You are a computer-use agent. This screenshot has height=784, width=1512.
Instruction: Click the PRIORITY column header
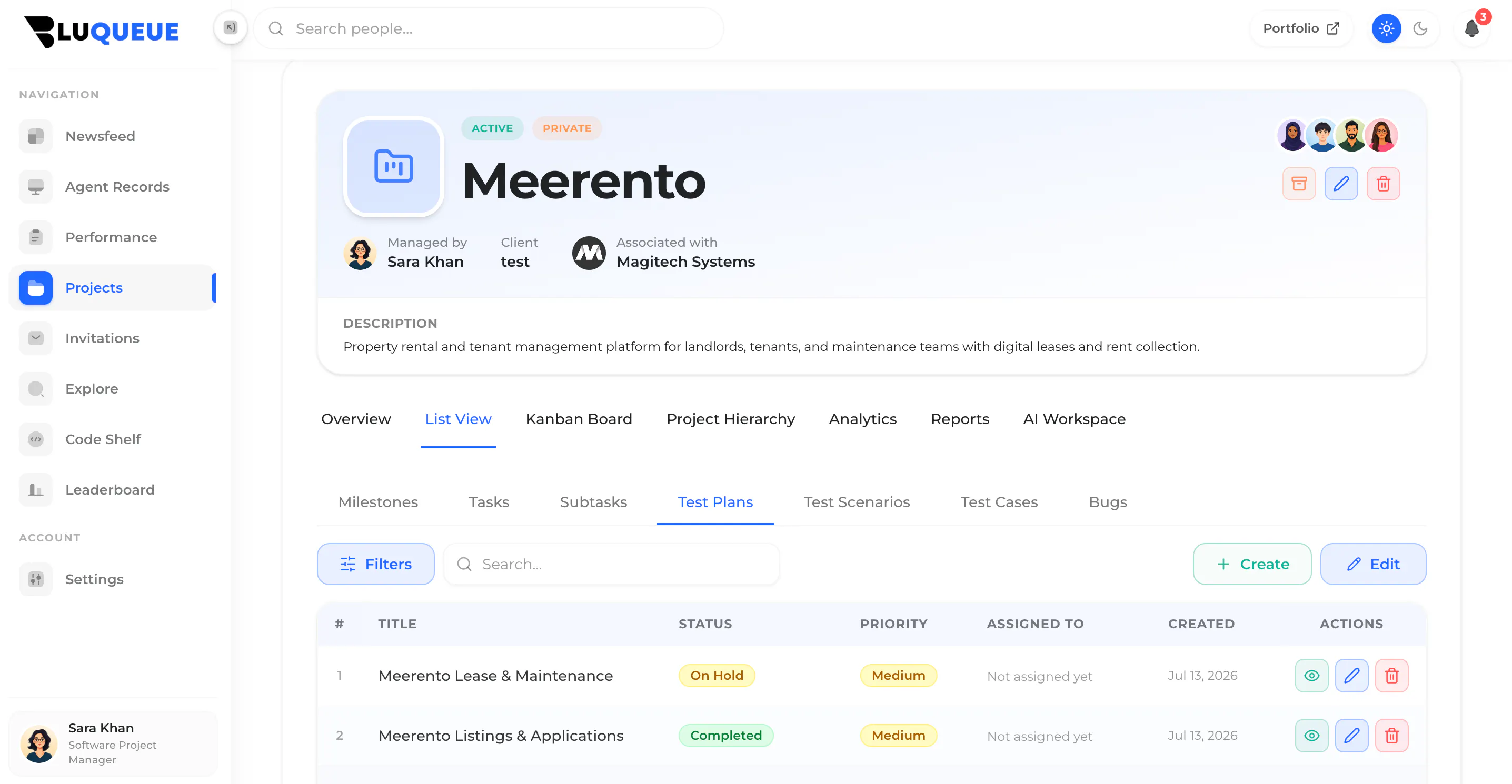tap(893, 624)
